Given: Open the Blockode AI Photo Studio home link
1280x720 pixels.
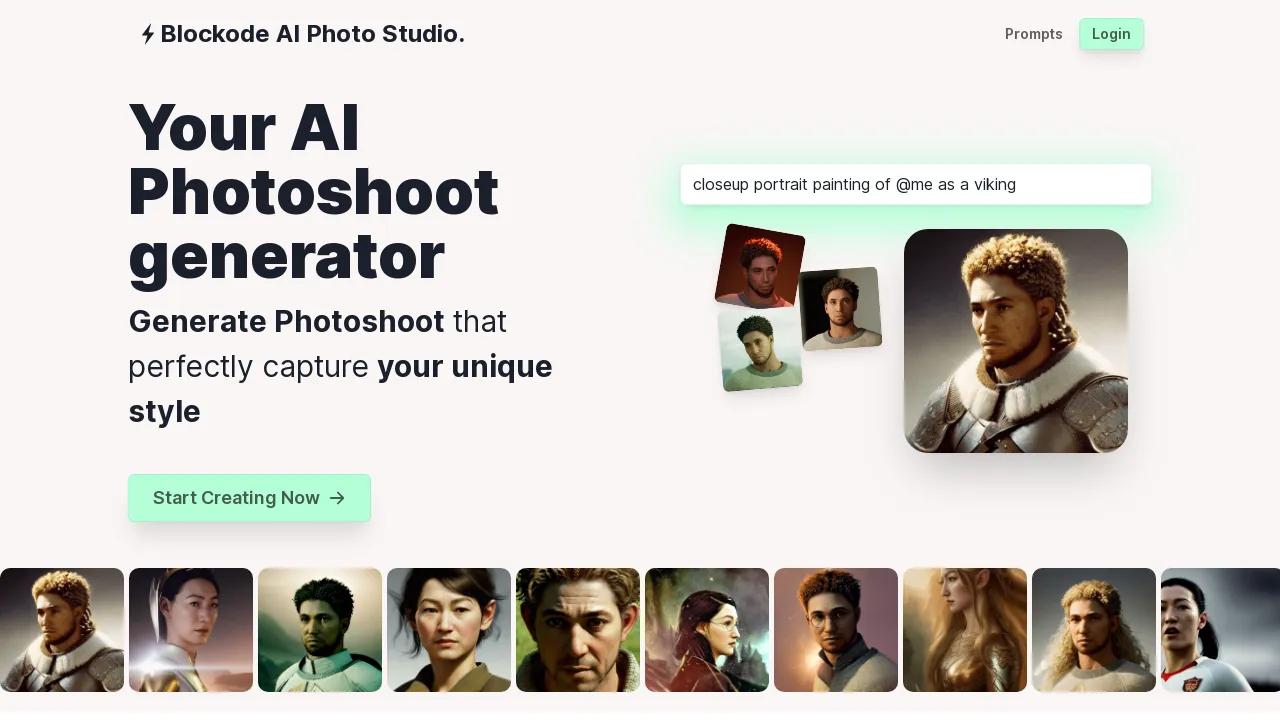Looking at the screenshot, I should pos(303,34).
